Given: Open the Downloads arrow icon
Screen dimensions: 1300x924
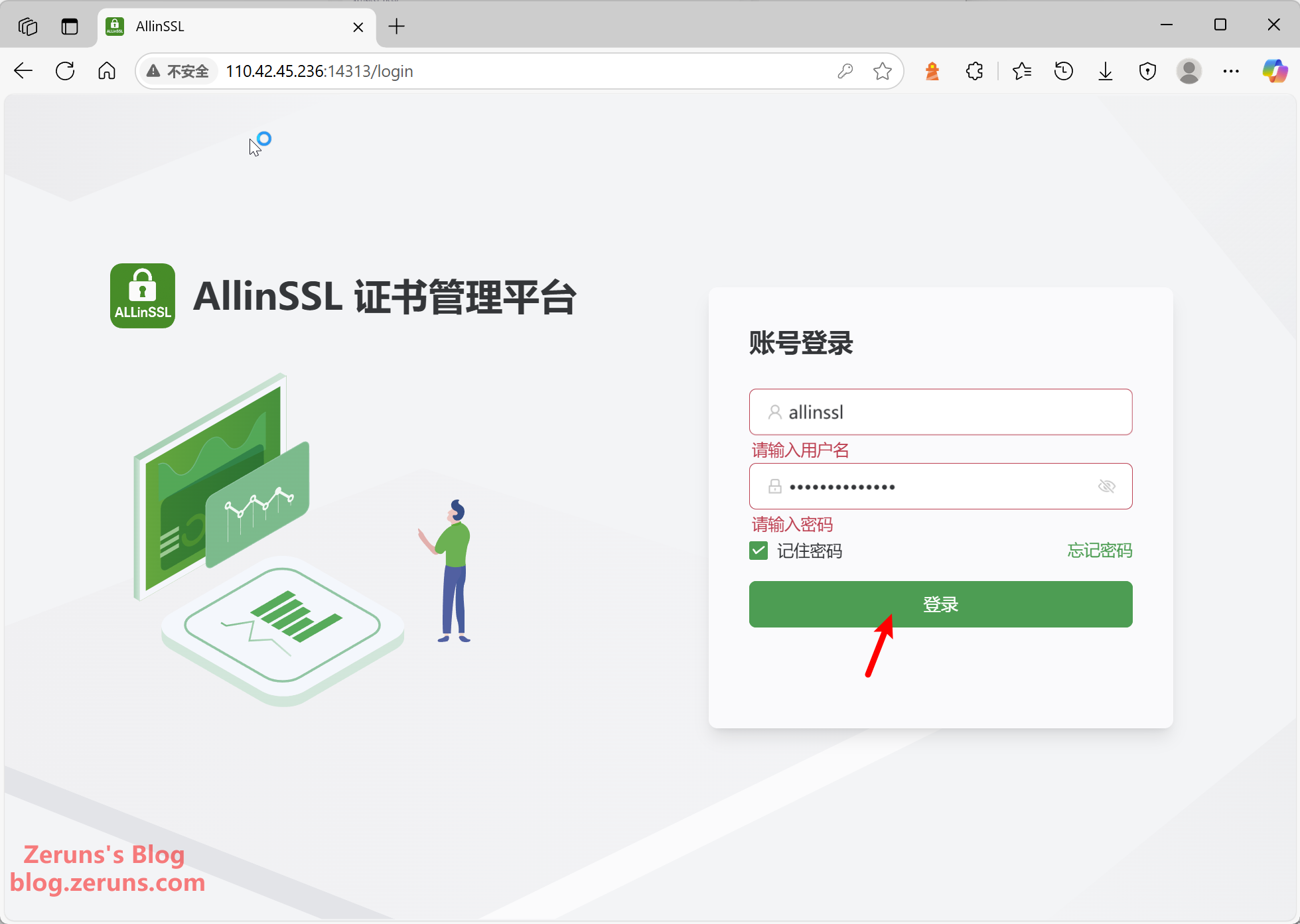Looking at the screenshot, I should 1106,71.
